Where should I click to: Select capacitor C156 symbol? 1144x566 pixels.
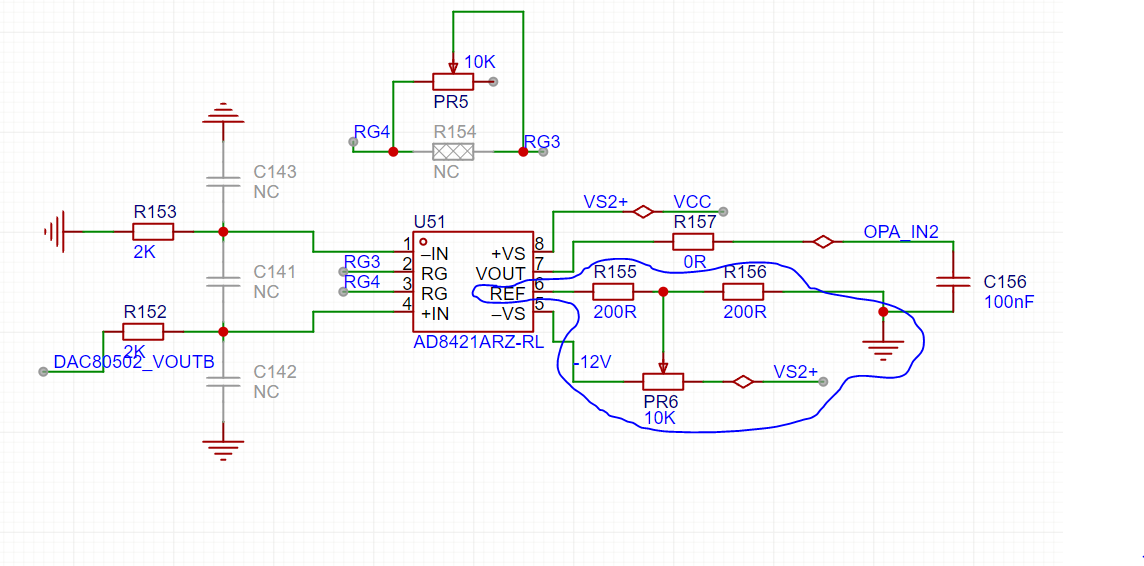(953, 282)
